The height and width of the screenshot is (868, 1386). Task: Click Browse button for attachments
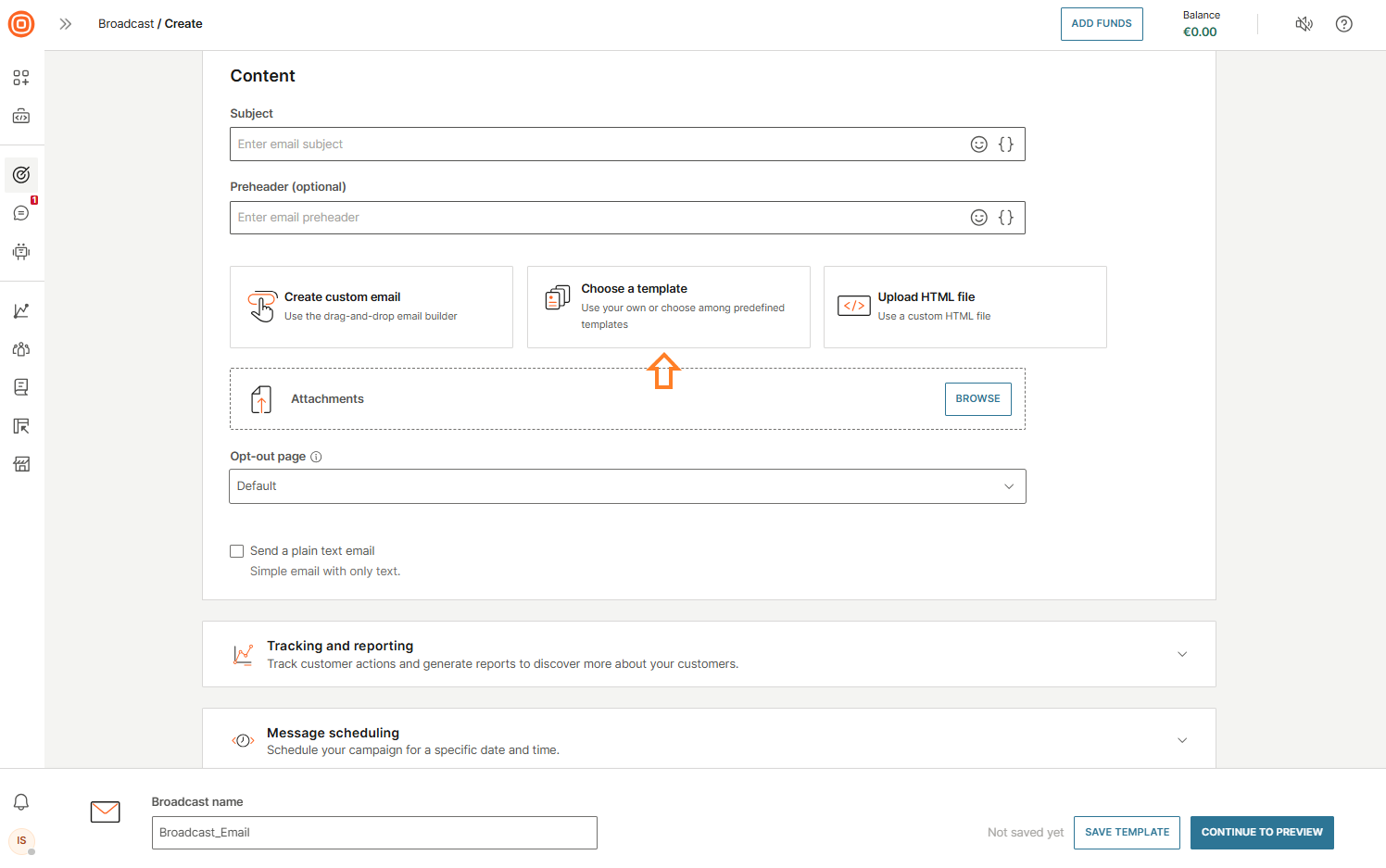click(x=977, y=399)
